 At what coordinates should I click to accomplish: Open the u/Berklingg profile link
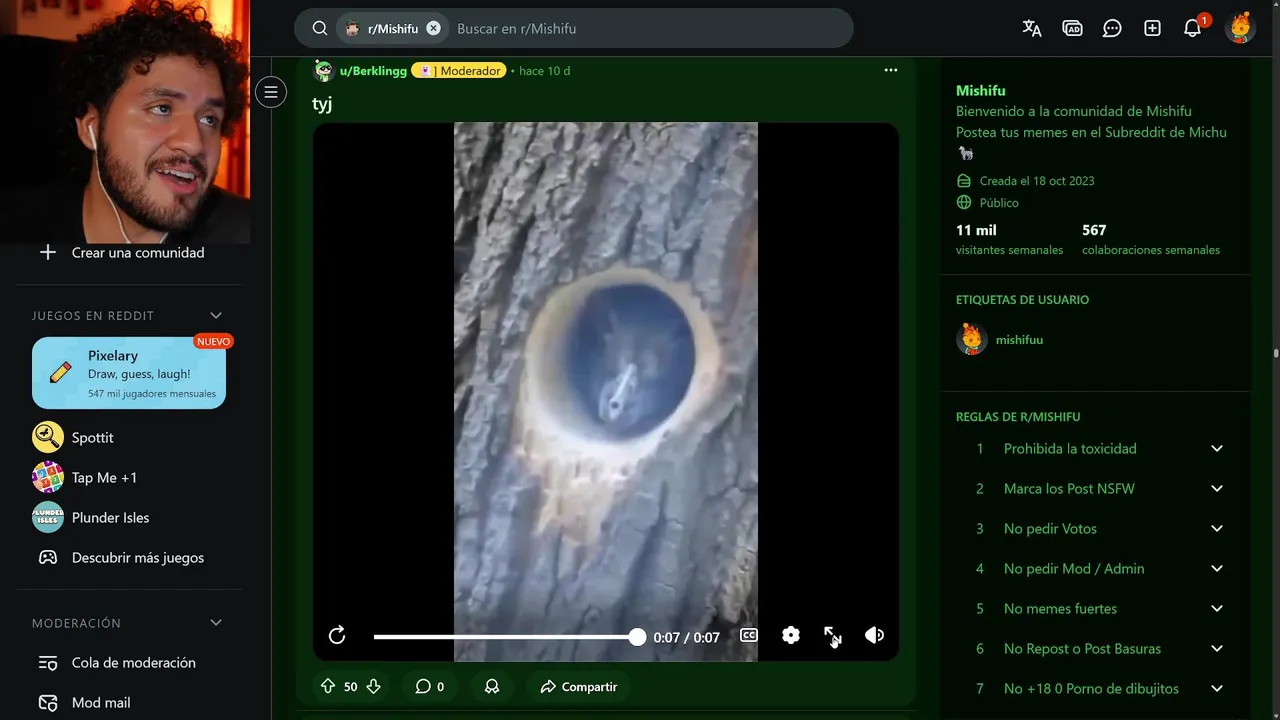373,71
